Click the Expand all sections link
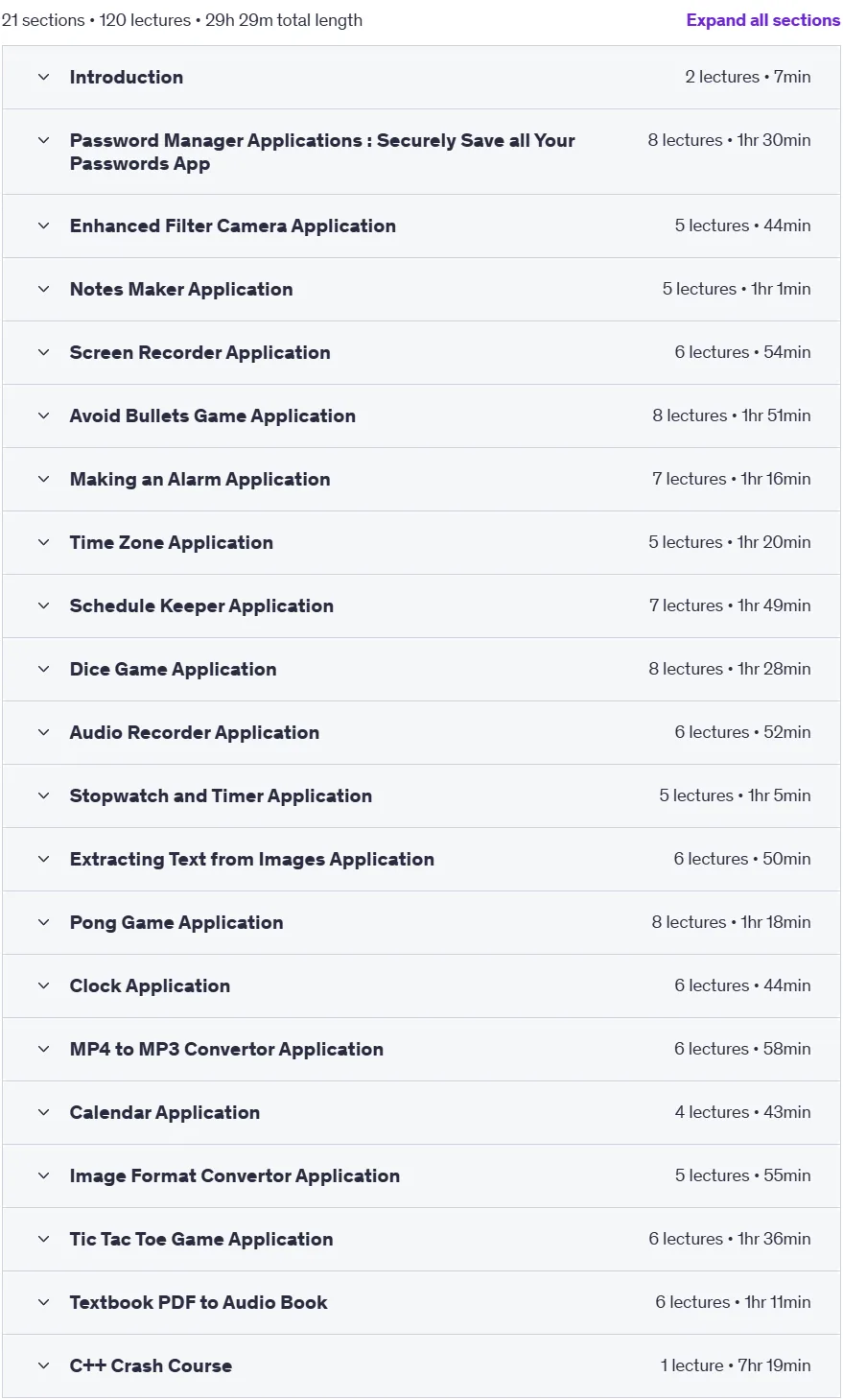 762,20
